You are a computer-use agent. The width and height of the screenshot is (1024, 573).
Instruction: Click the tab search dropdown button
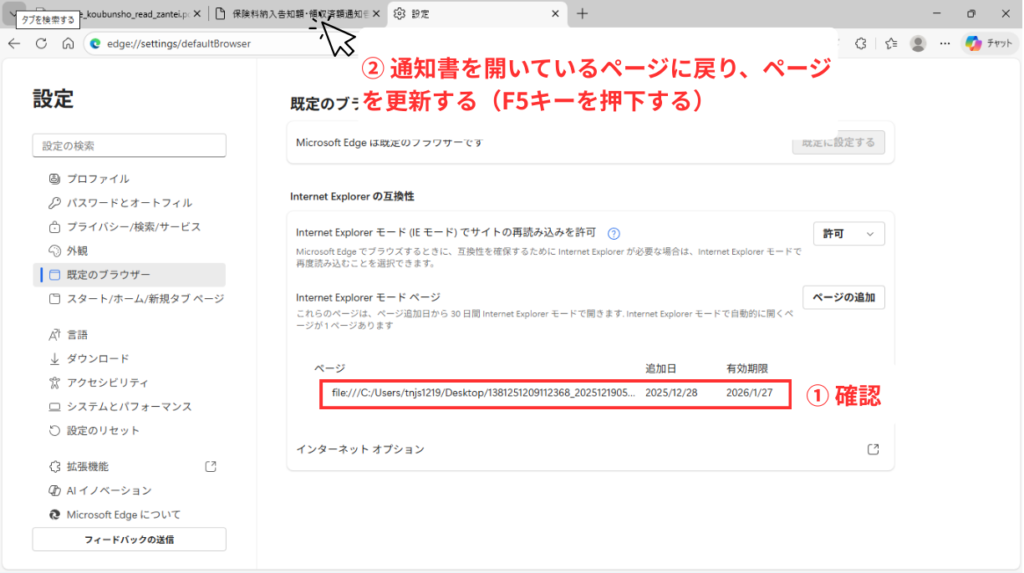coord(13,14)
